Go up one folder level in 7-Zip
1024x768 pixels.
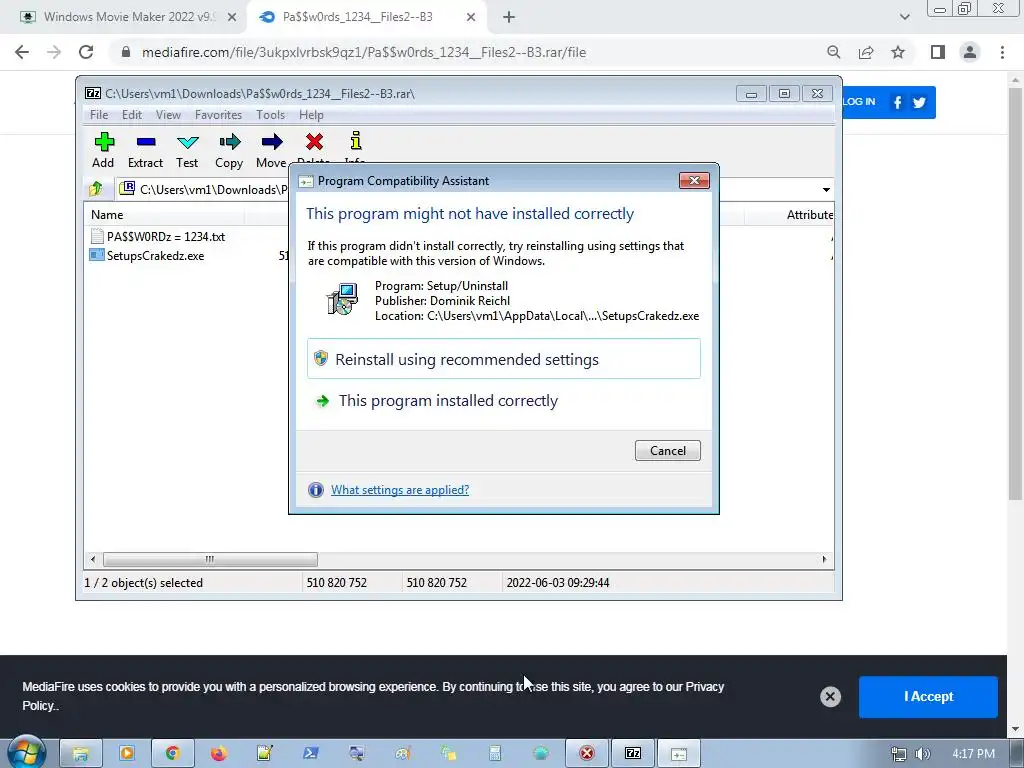coord(96,189)
